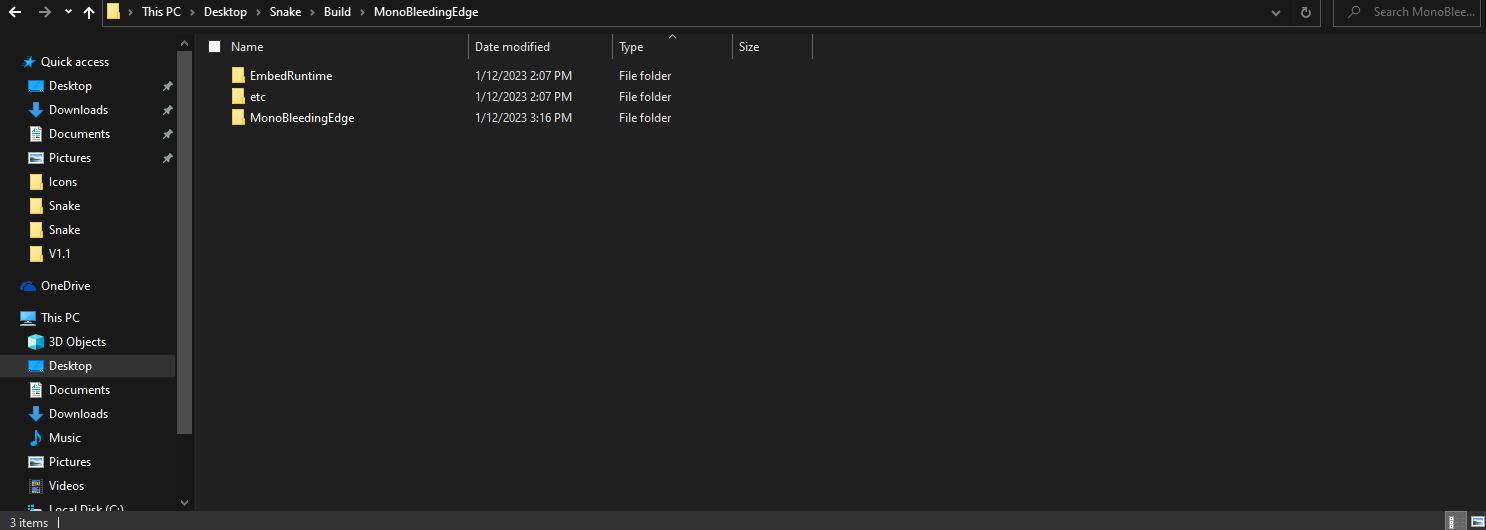Navigate to Snake breadcrumb in address bar
This screenshot has width=1486, height=530.
coord(285,12)
